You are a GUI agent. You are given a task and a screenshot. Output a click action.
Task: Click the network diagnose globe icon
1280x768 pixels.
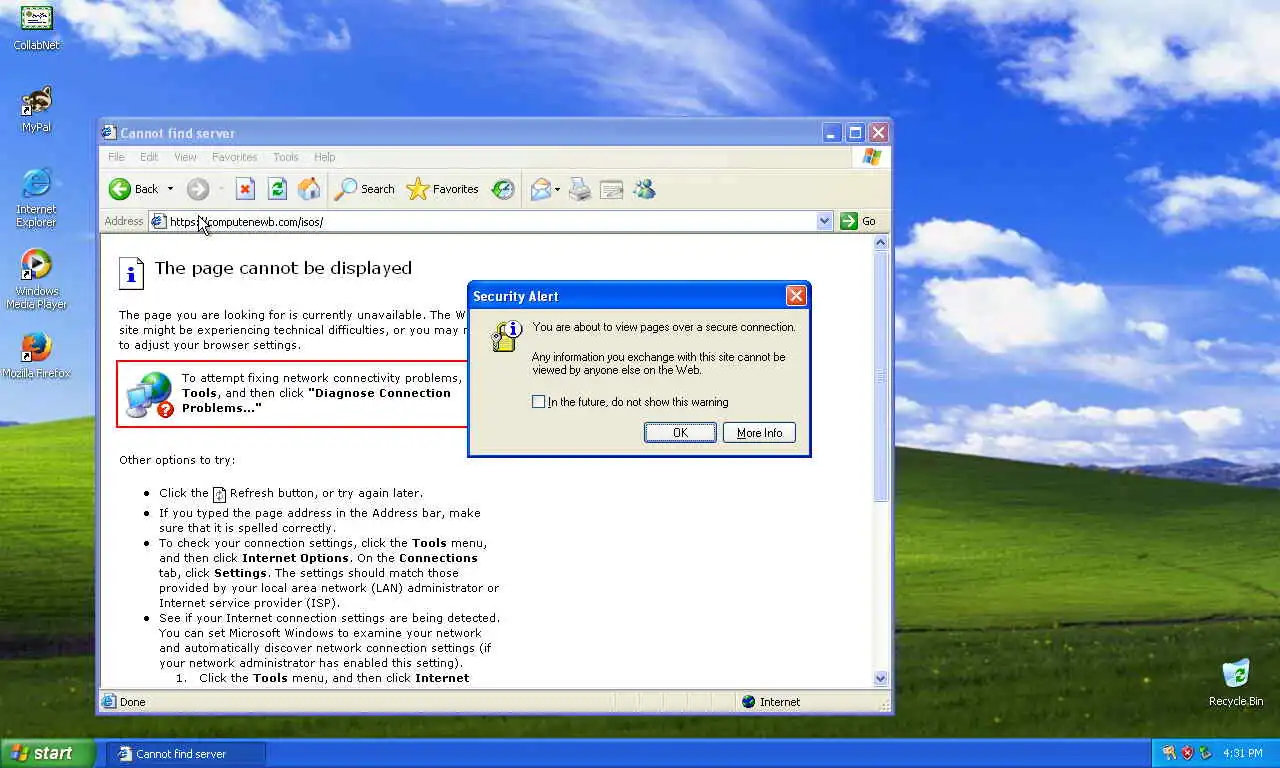(x=149, y=394)
